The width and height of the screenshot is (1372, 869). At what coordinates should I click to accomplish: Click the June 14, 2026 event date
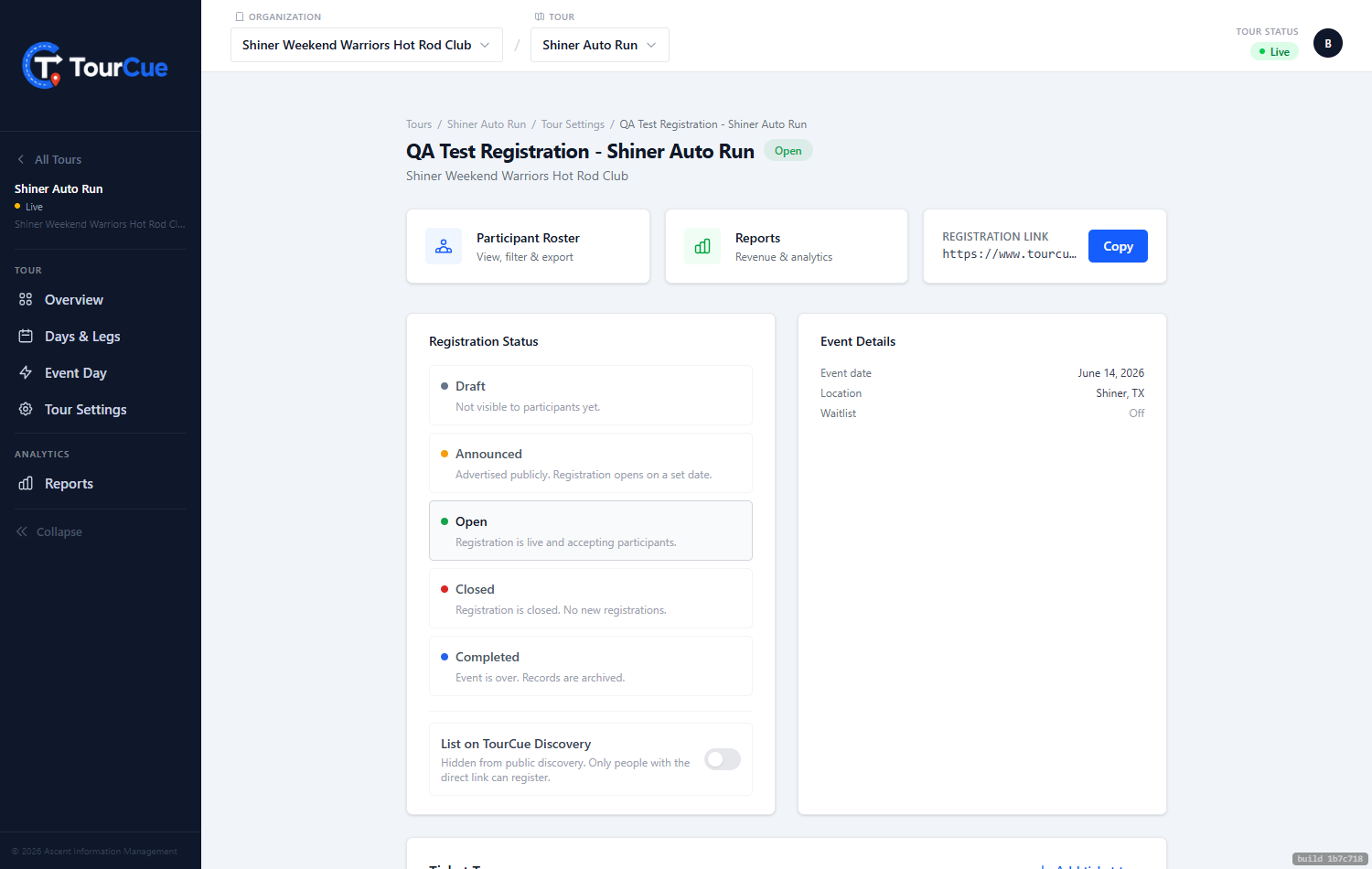pos(1110,373)
